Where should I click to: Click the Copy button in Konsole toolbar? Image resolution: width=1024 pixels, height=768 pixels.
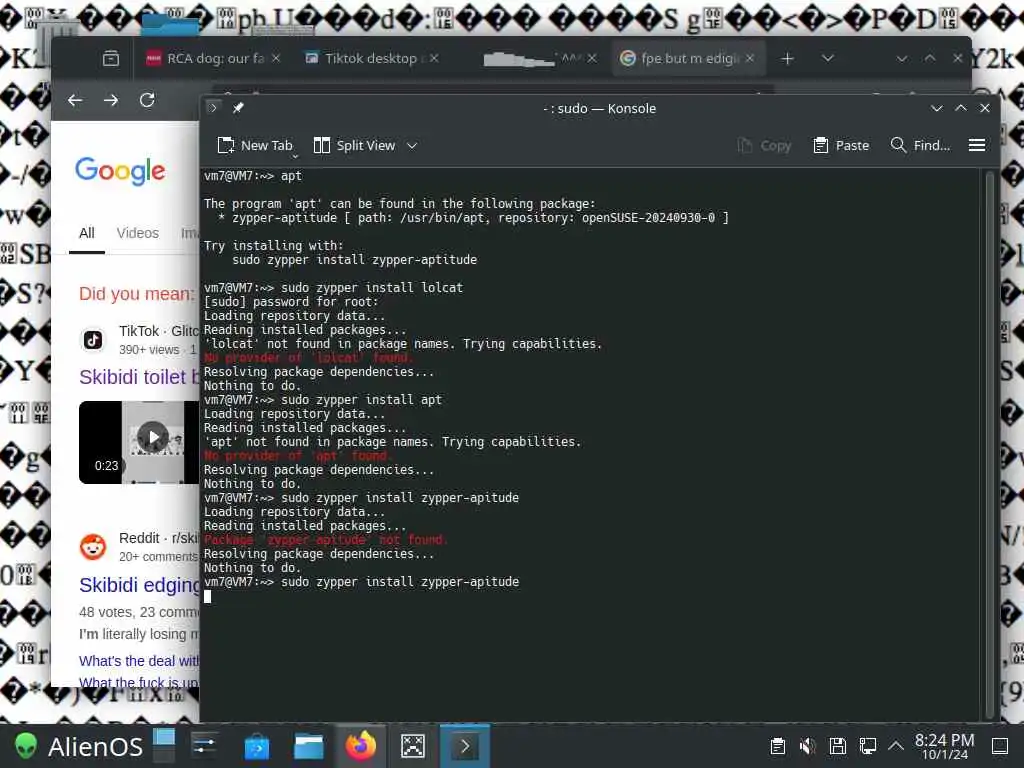pos(764,146)
